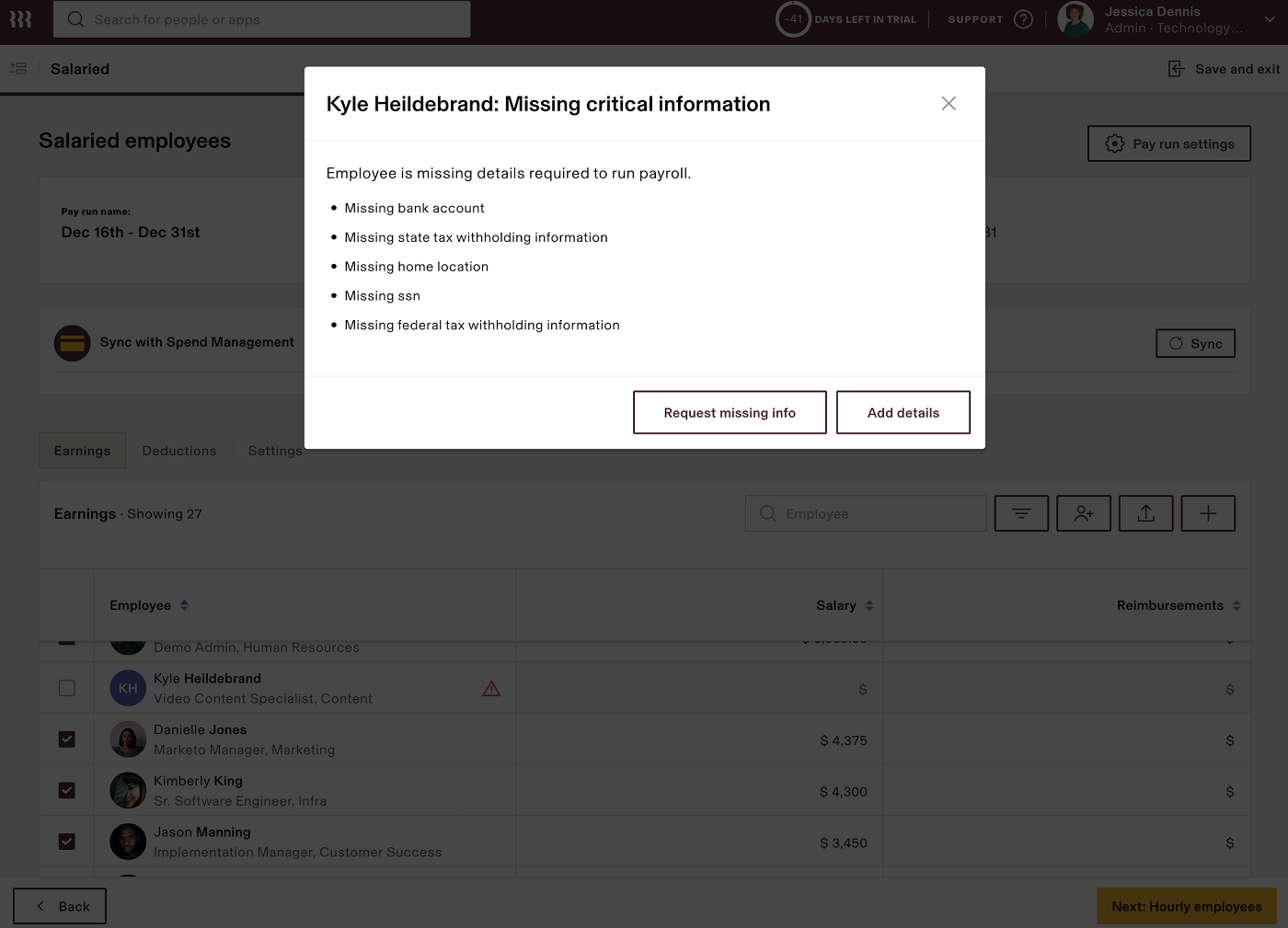Click the search for people or apps field
The width and height of the screenshot is (1288, 928).
coord(262,19)
